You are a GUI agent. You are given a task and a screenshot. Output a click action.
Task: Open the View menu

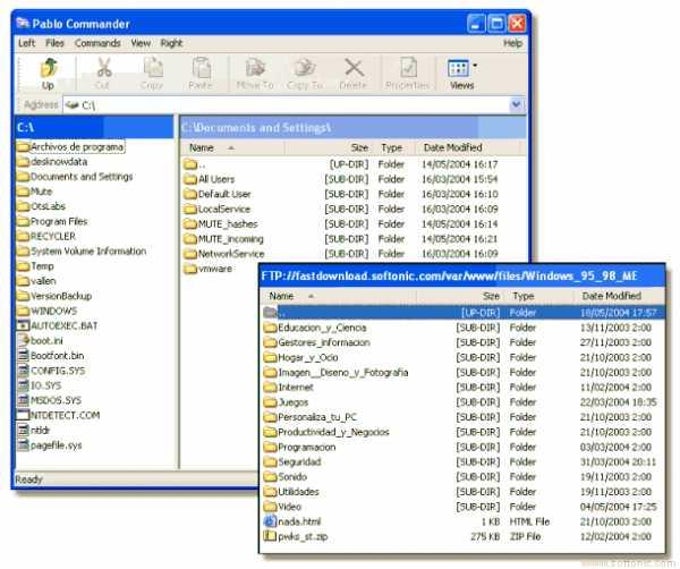coord(141,43)
